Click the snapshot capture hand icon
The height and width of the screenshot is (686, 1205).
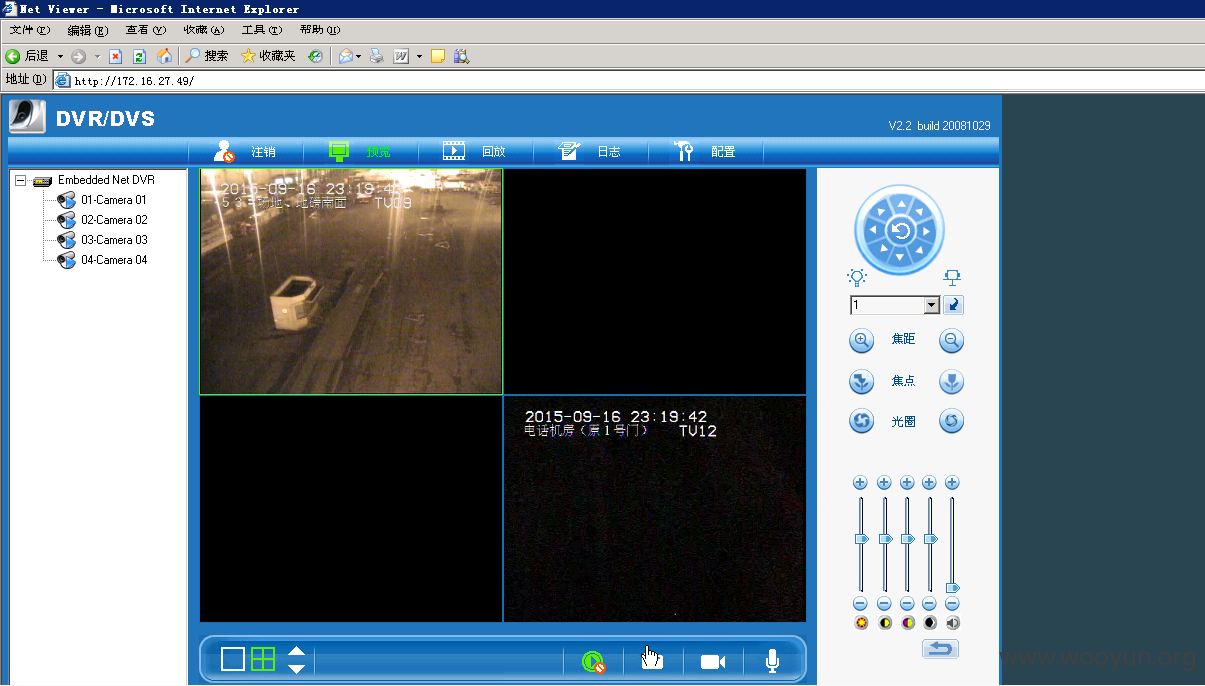[652, 659]
